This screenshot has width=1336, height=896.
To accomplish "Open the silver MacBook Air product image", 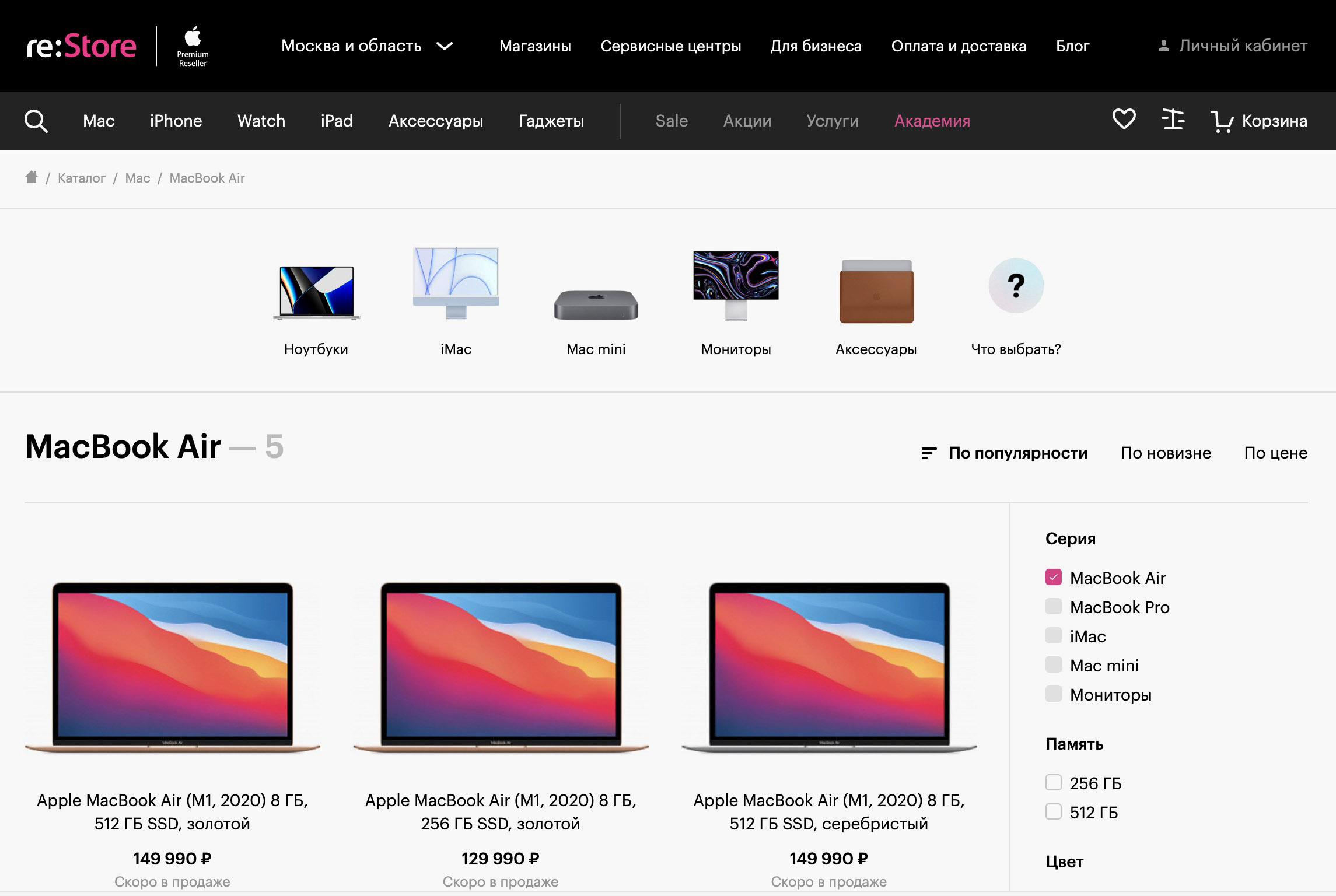I will pos(828,666).
